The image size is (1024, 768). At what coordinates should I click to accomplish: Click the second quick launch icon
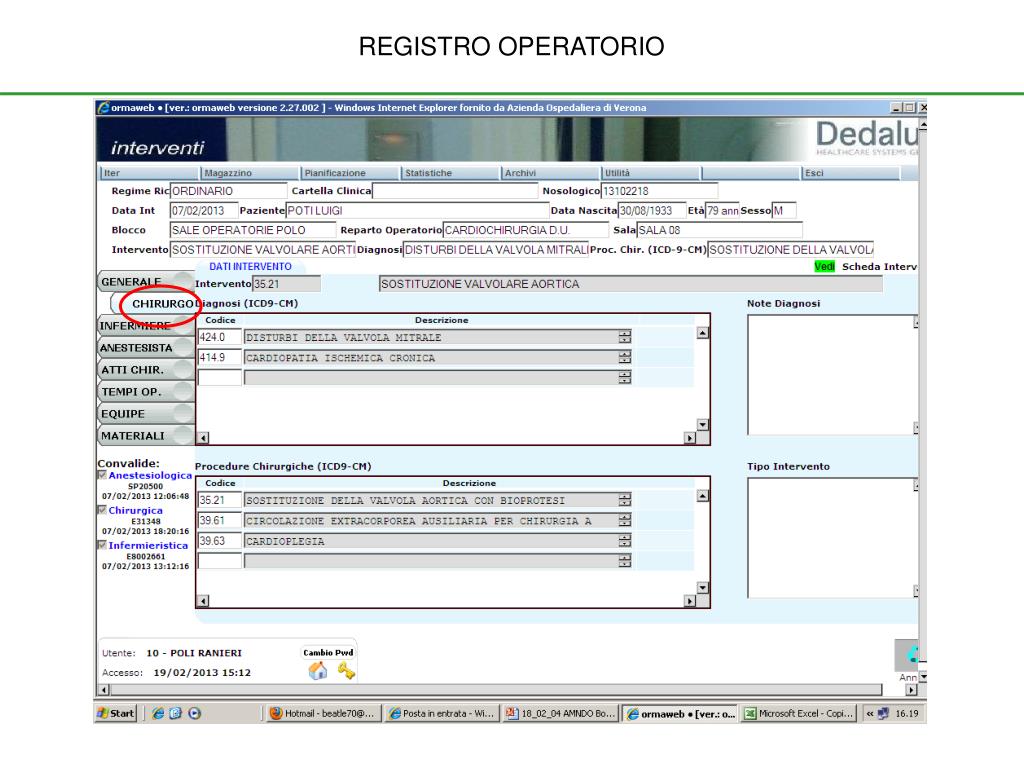pos(176,713)
